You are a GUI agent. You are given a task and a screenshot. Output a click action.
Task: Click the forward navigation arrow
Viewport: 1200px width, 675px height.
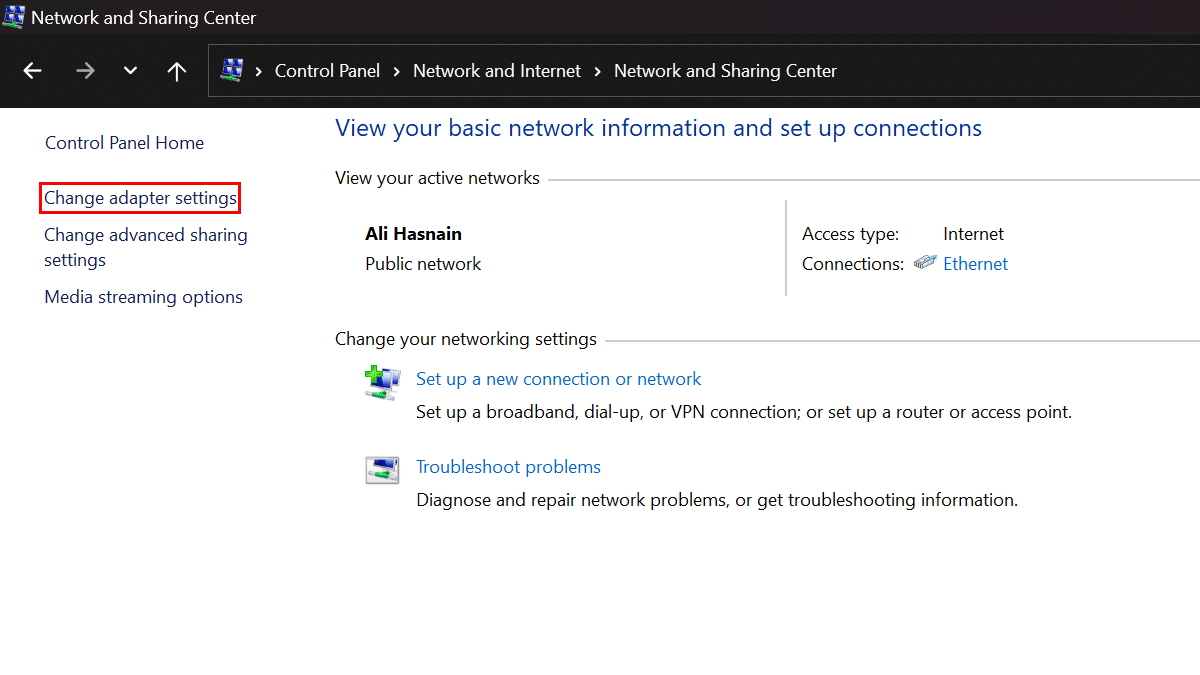tap(85, 70)
